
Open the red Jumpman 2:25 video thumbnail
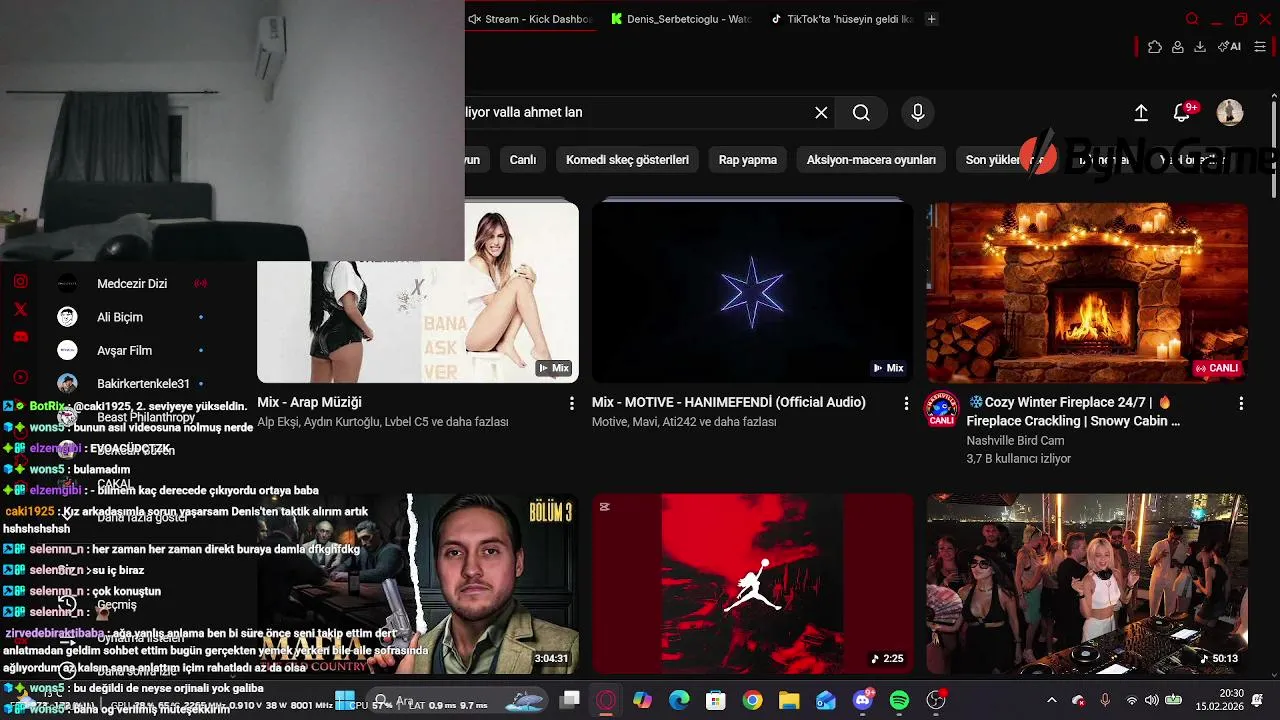point(752,583)
